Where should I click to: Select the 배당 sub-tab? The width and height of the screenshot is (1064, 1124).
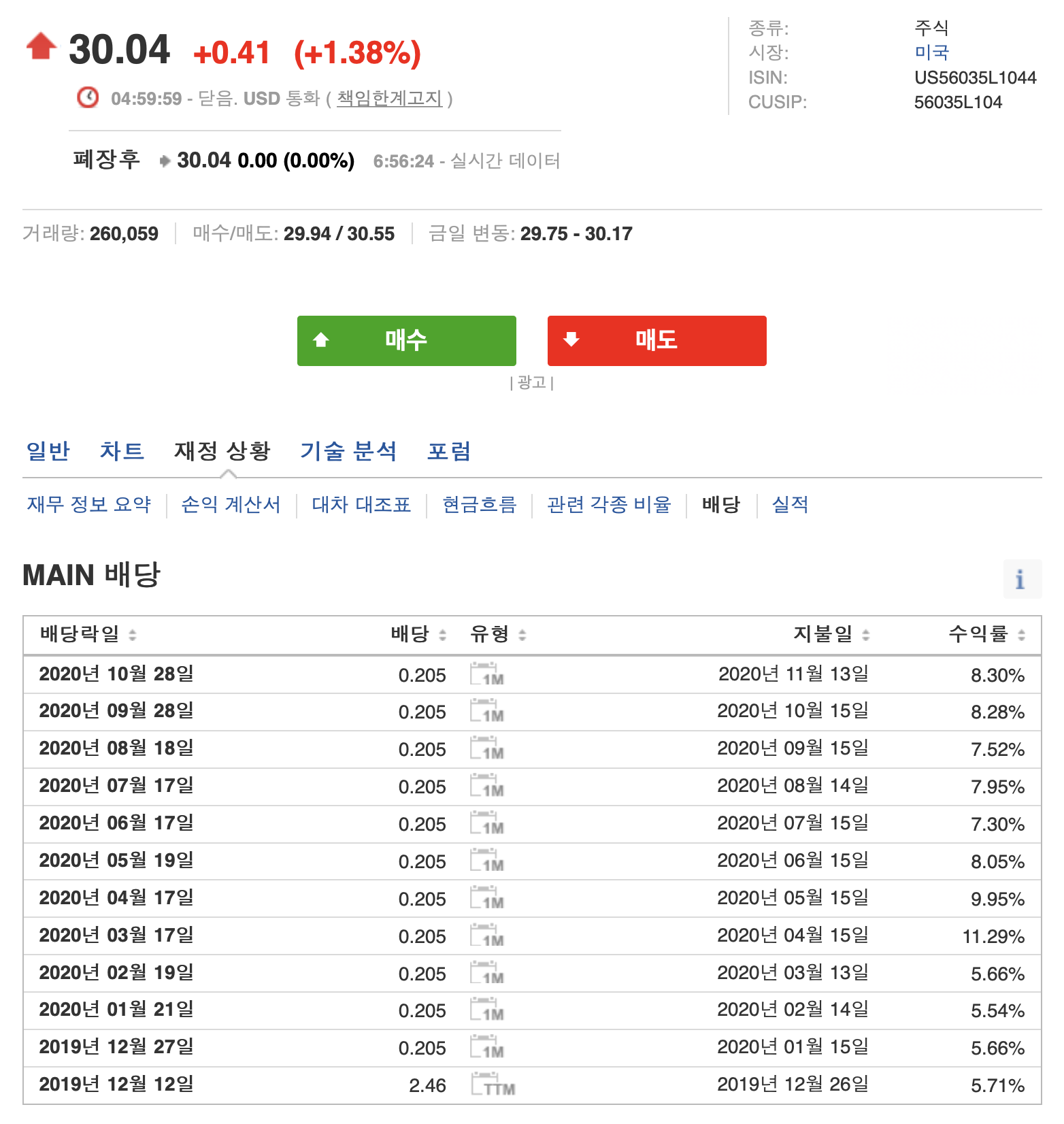click(721, 504)
